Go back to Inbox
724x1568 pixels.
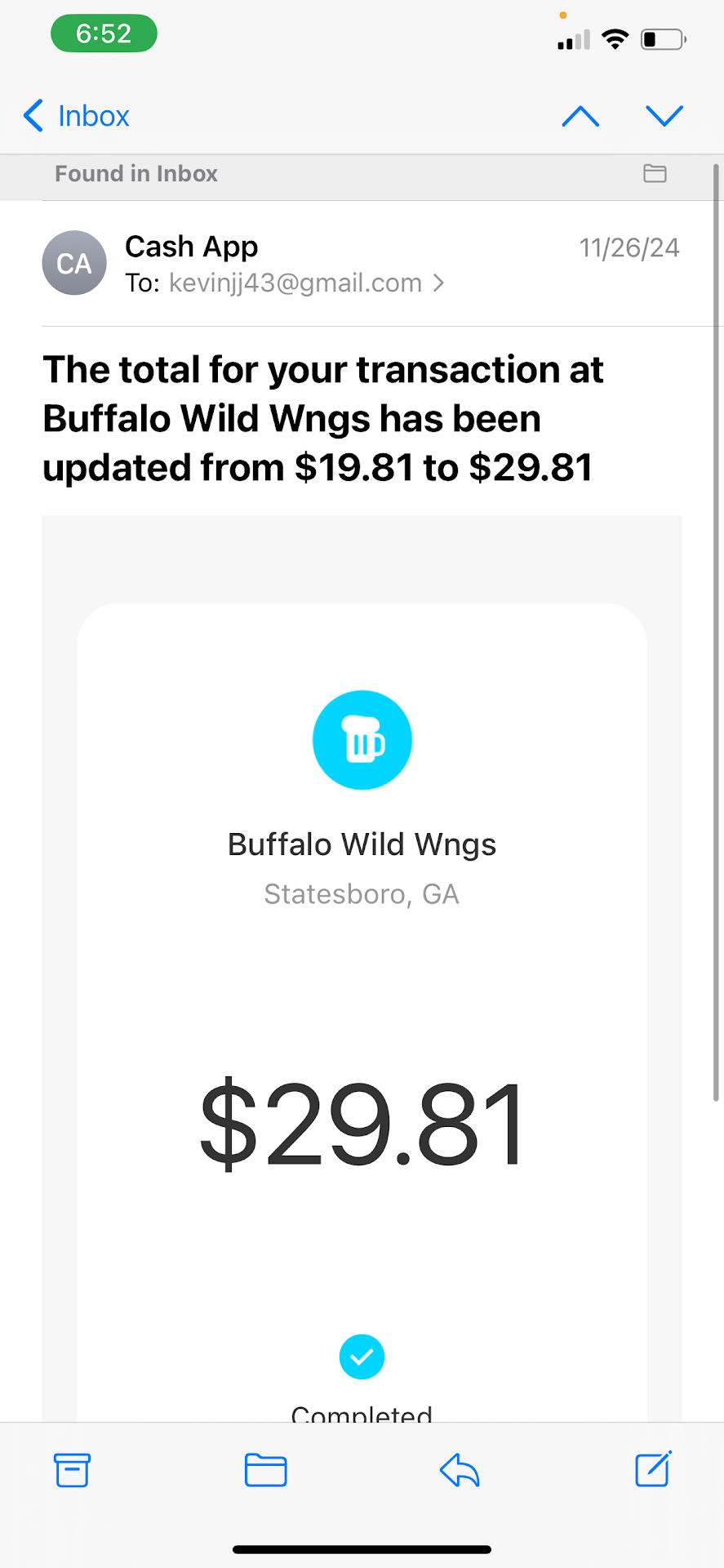(77, 116)
